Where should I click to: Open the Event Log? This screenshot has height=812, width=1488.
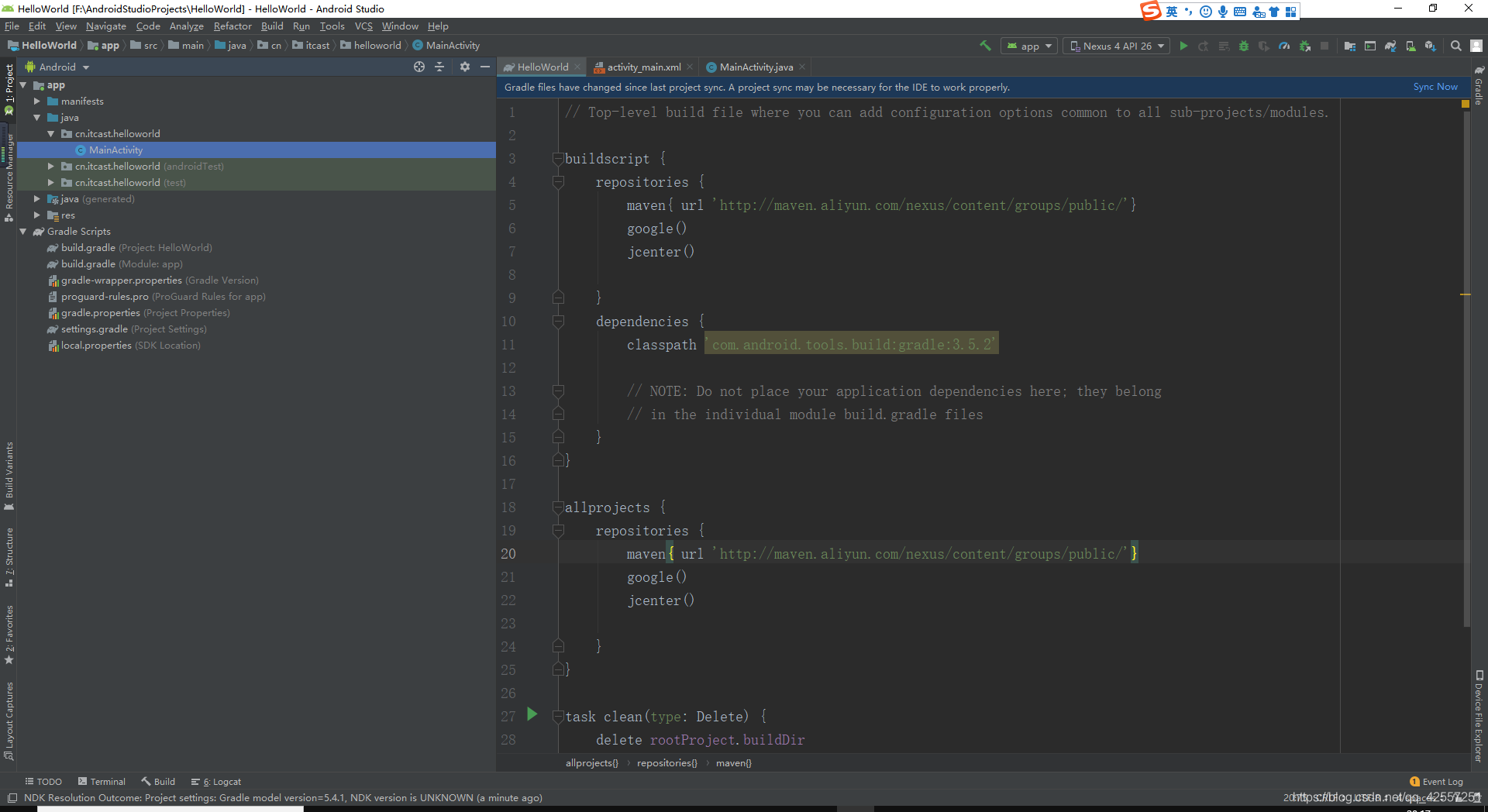coord(1437,782)
